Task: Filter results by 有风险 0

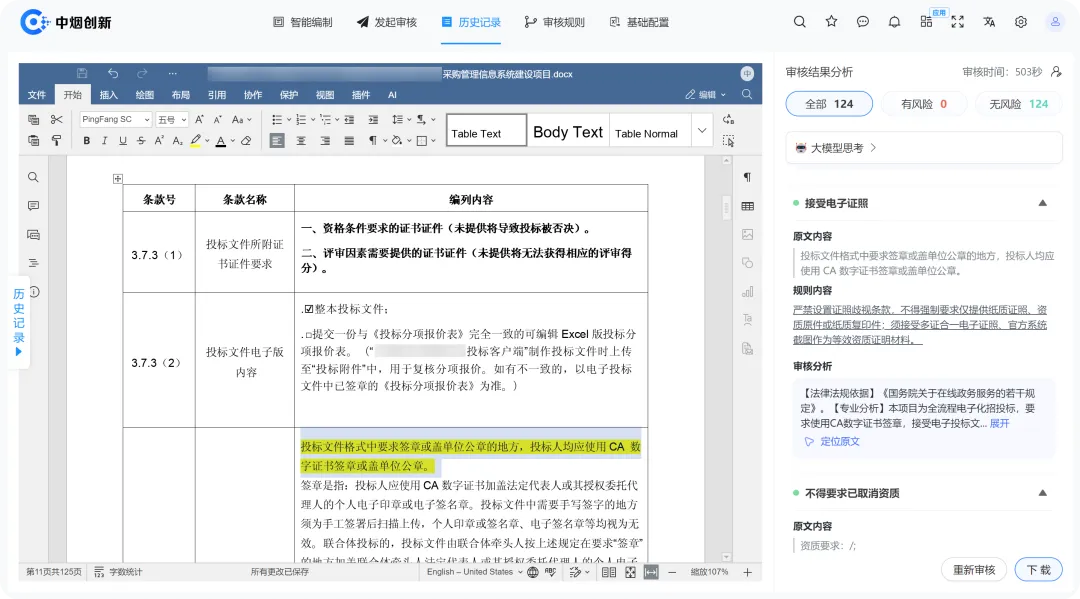Action: (x=924, y=104)
